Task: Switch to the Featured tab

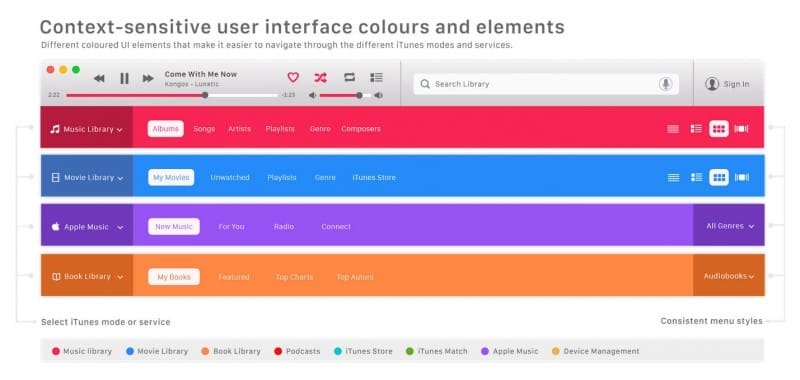Action: [234, 277]
